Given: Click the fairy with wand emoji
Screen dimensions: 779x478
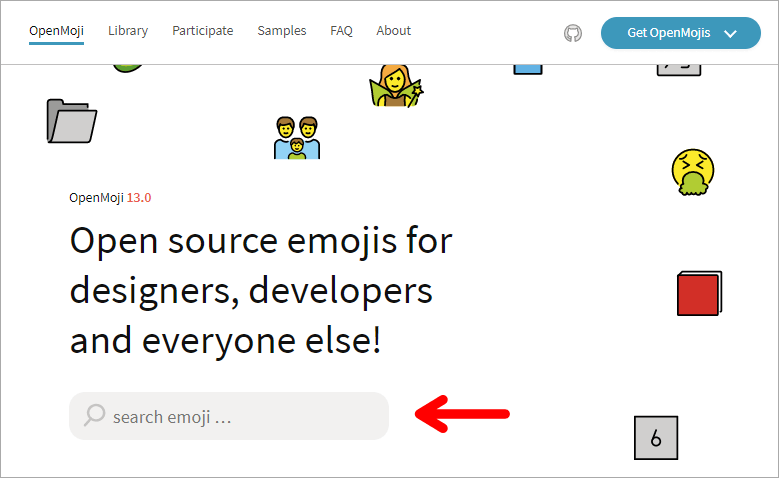Looking at the screenshot, I should point(396,85).
